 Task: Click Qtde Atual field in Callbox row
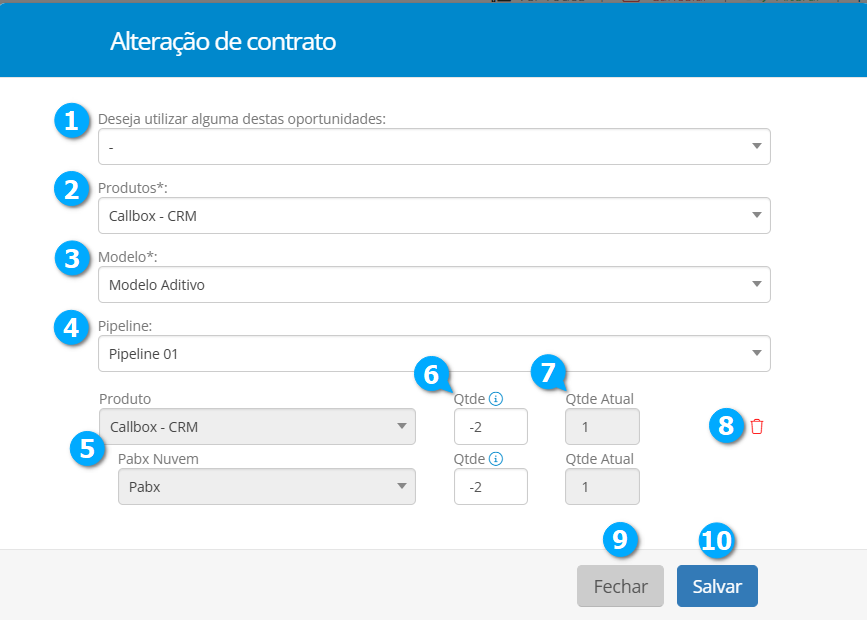click(x=602, y=427)
